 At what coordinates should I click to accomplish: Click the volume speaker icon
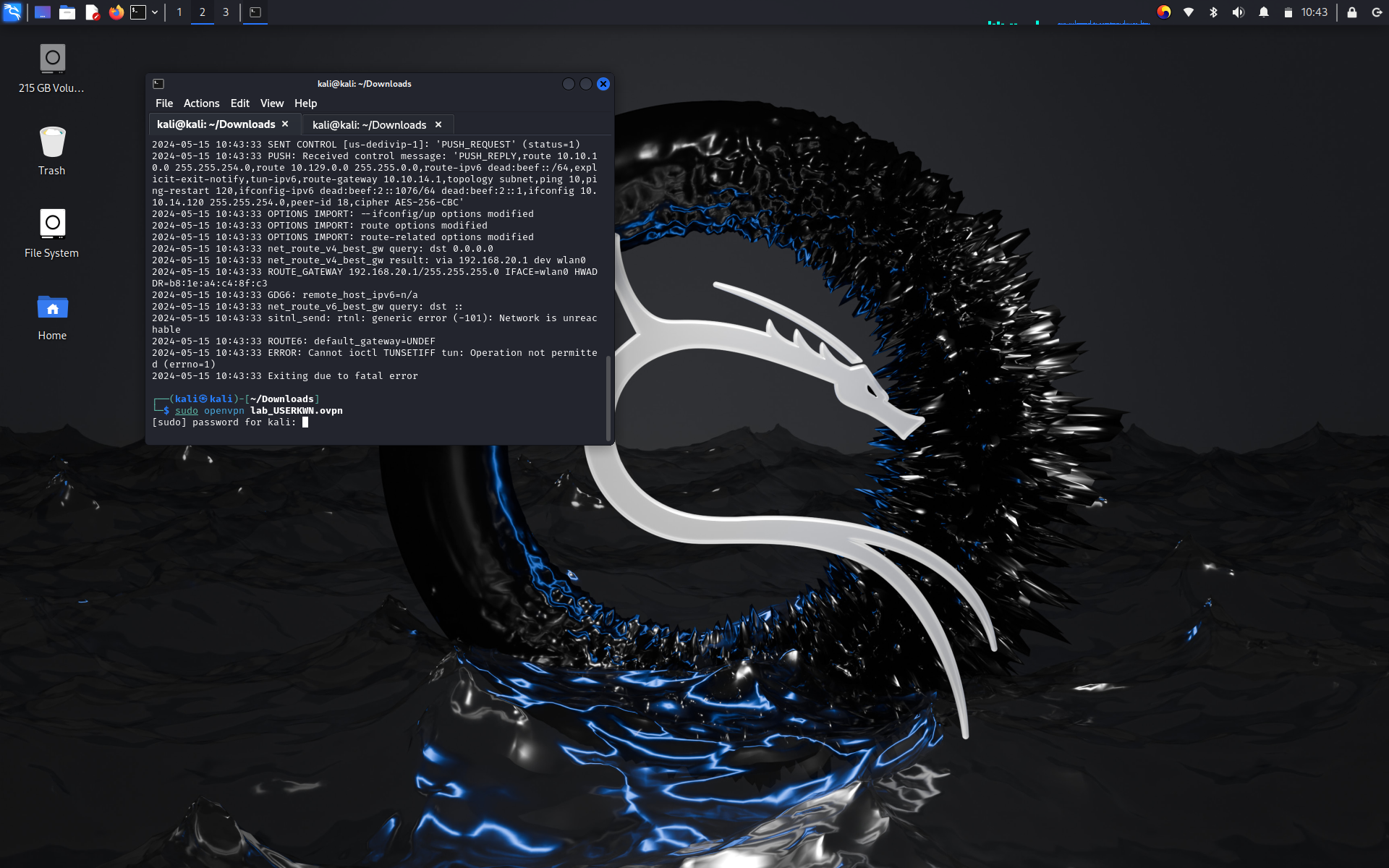coord(1238,12)
